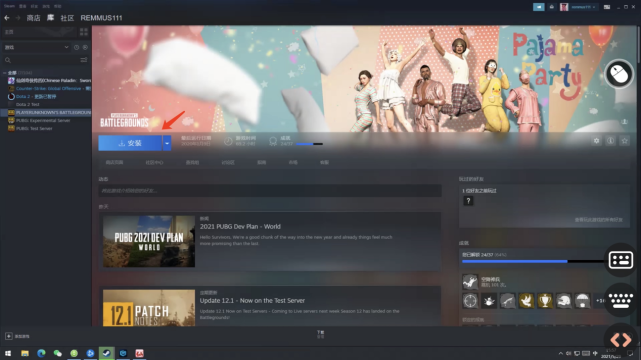Screen dimensions: 641x360
Task: Open the 12.1 Patch Notes thumbnail
Action: 149,308
